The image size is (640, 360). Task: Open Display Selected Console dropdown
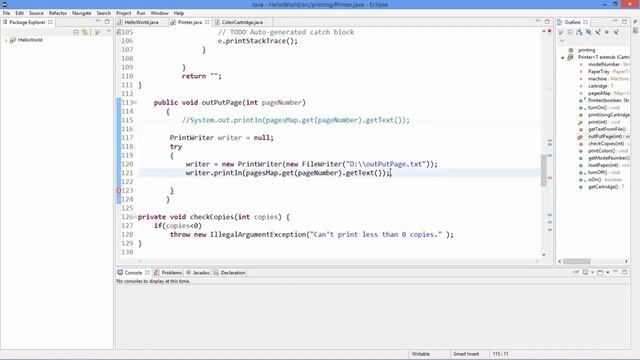coord(592,273)
